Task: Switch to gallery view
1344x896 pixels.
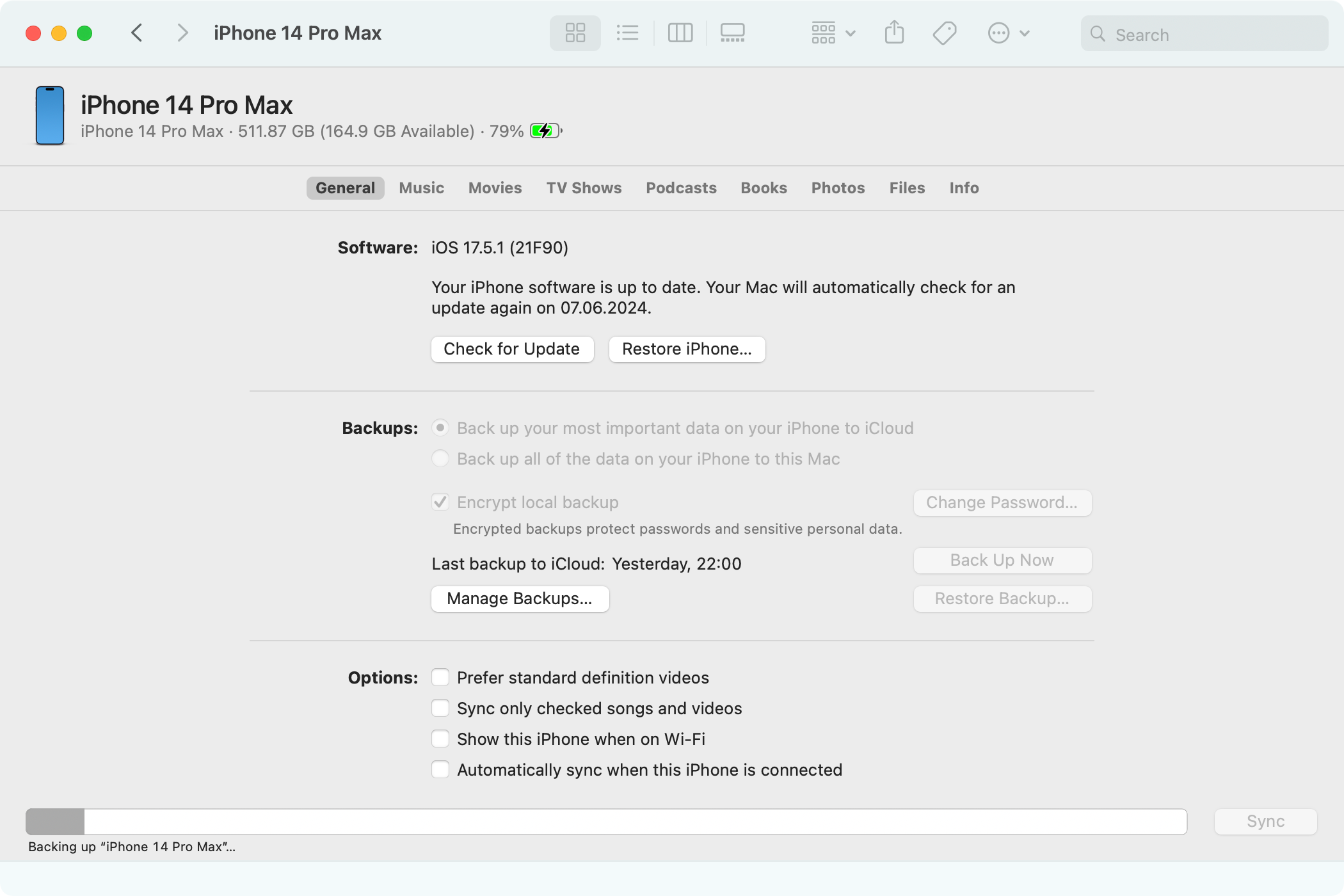Action: 732,33
